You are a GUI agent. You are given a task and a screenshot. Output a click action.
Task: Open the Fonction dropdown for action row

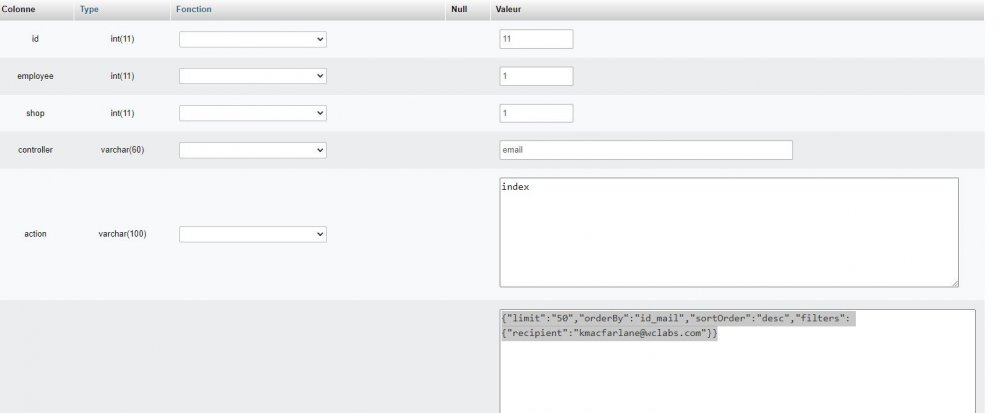coord(253,234)
